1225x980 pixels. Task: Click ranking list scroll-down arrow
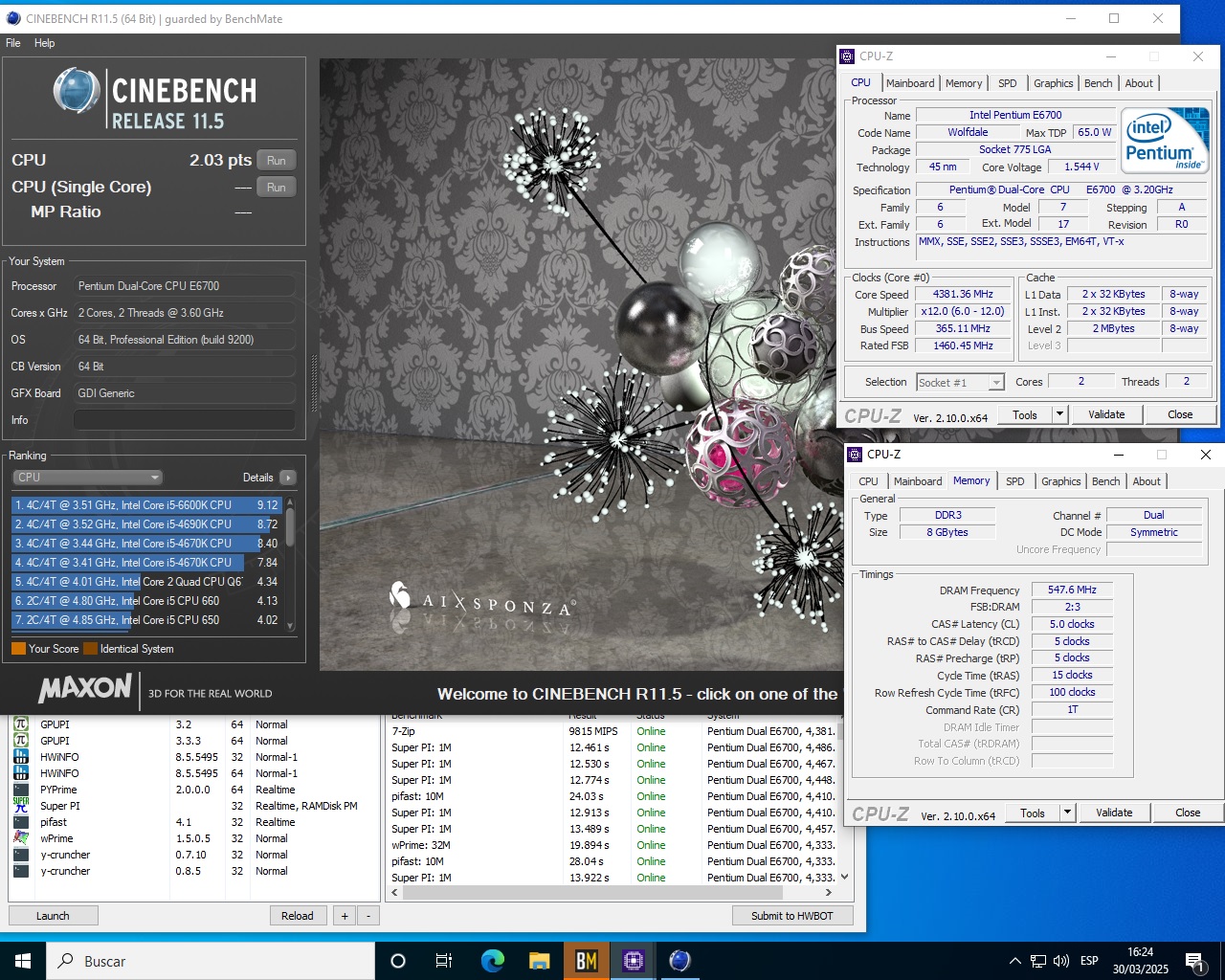click(290, 626)
